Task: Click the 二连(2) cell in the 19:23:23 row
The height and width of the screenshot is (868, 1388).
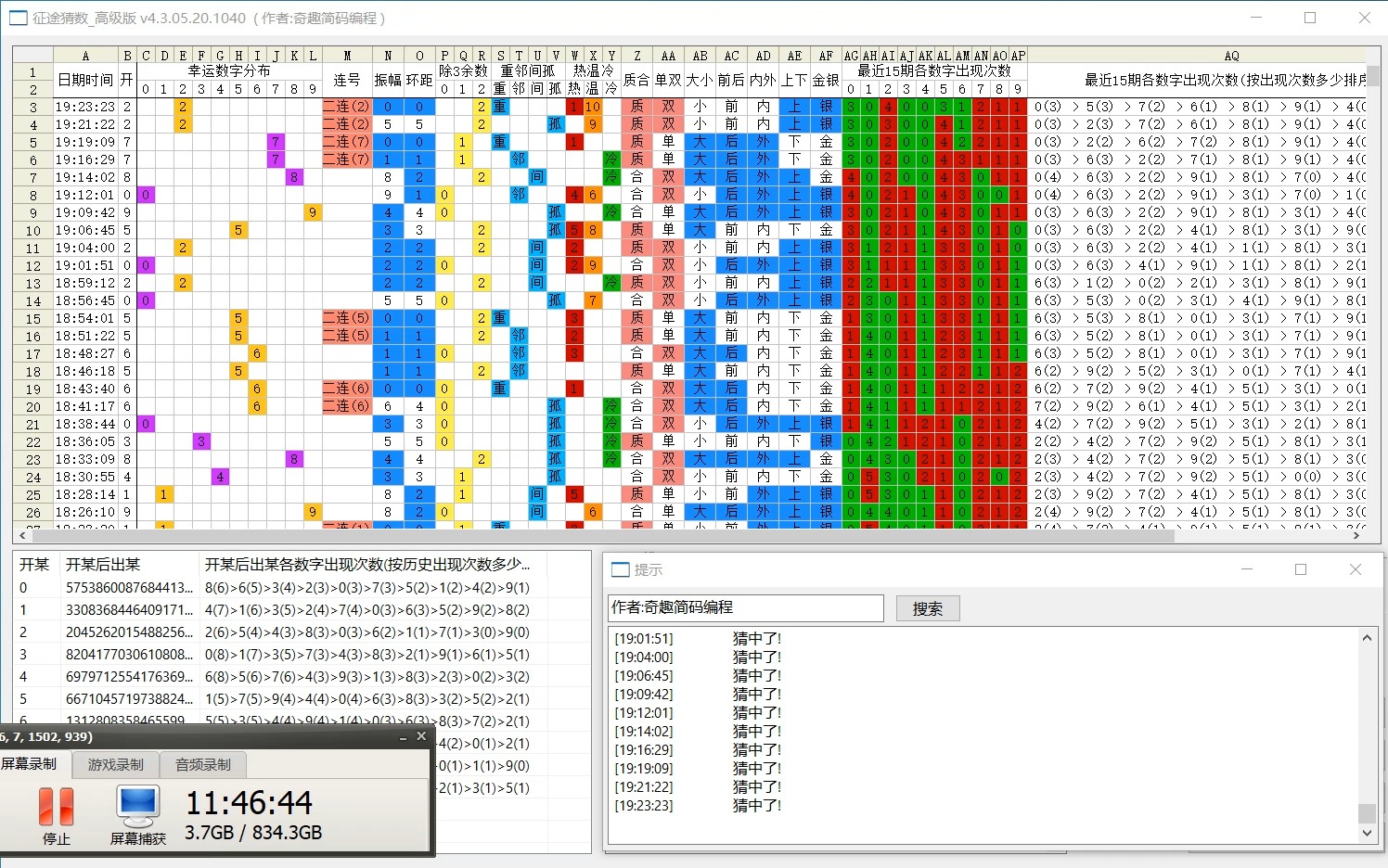Action: [x=347, y=107]
